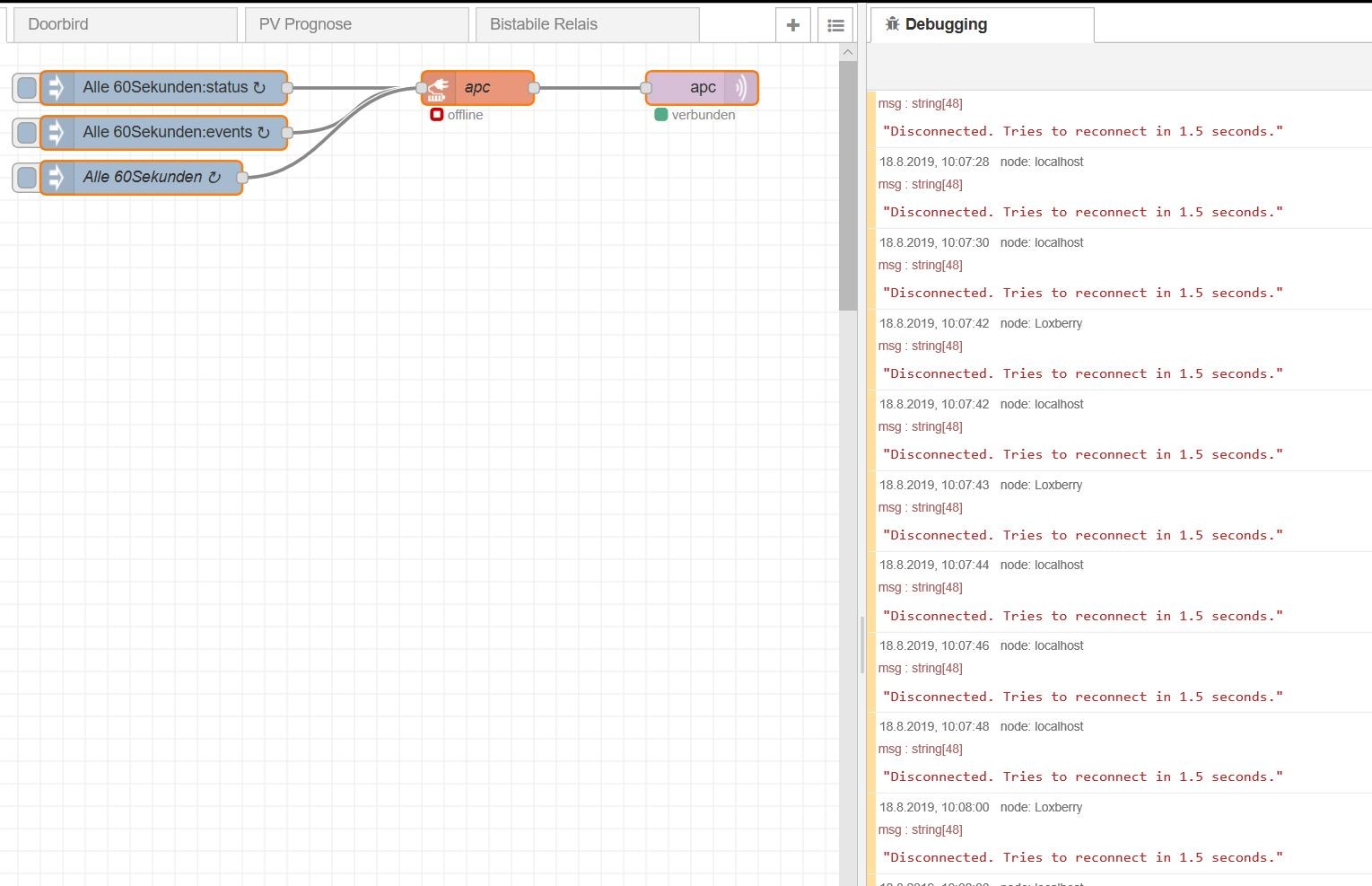The width and height of the screenshot is (1372, 886).
Task: Trigger the Alle 60Sekunden:events inject button
Action: coord(26,133)
